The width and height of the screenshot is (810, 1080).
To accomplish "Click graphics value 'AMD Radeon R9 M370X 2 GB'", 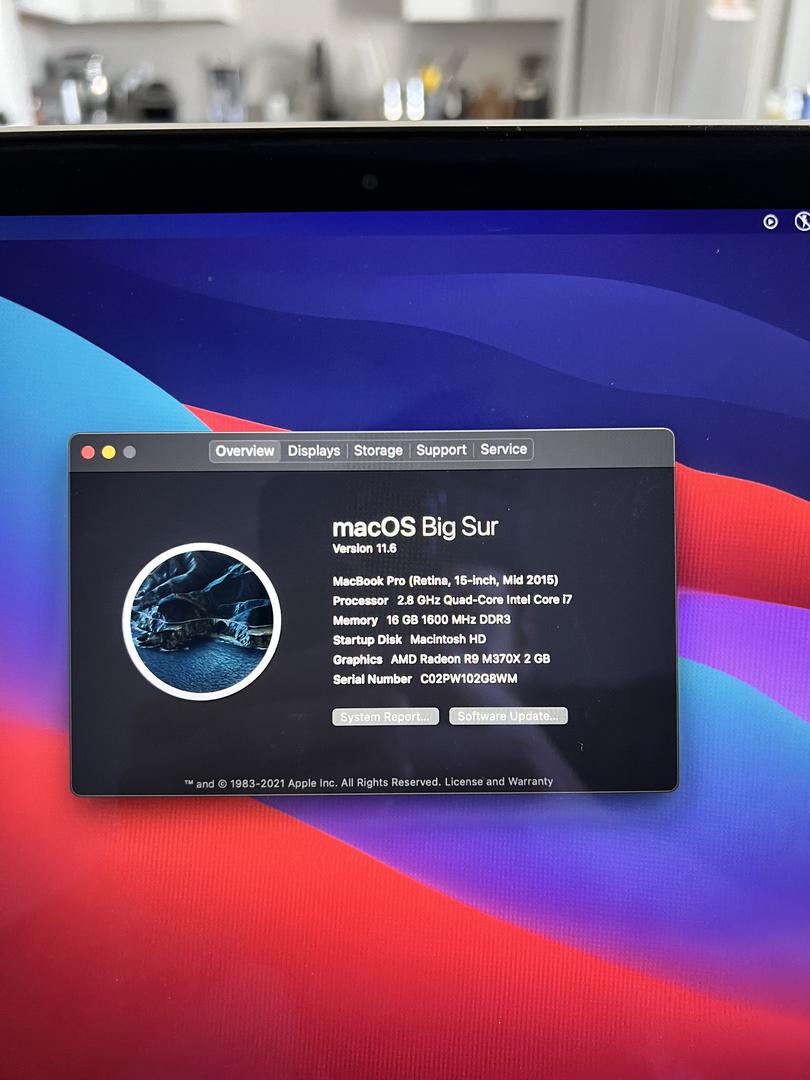I will point(470,659).
